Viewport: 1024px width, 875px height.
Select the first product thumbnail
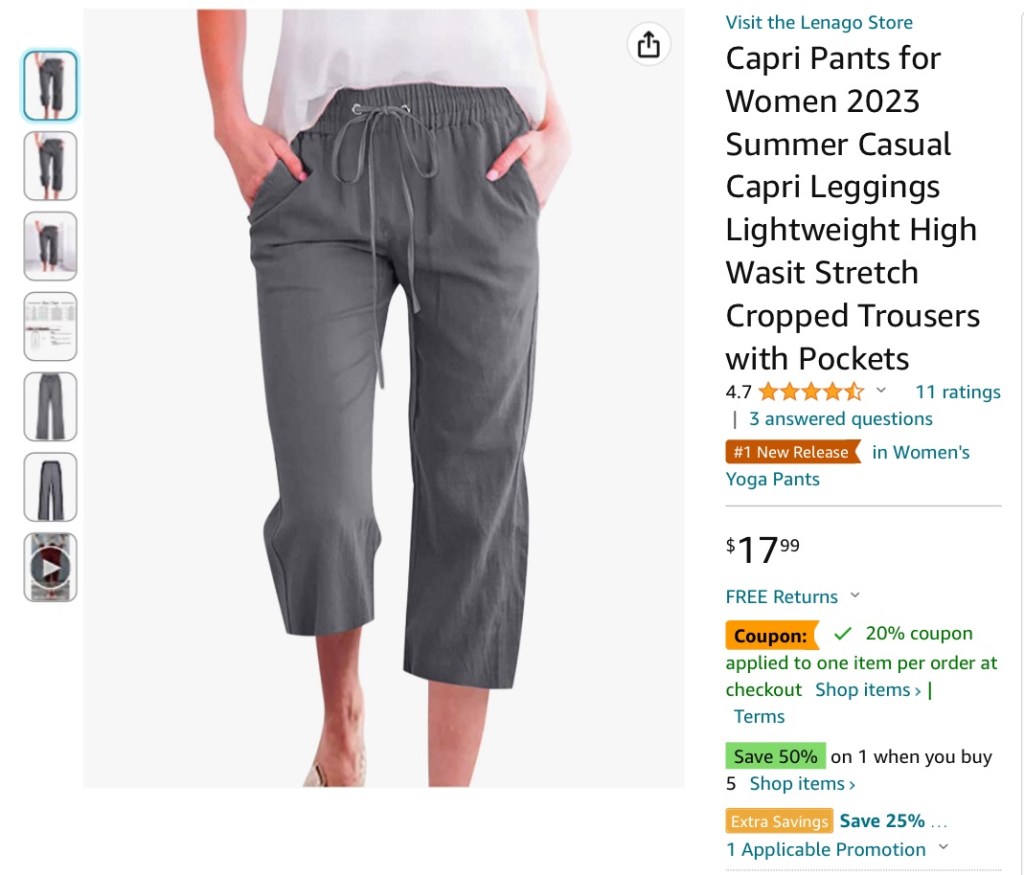point(50,86)
